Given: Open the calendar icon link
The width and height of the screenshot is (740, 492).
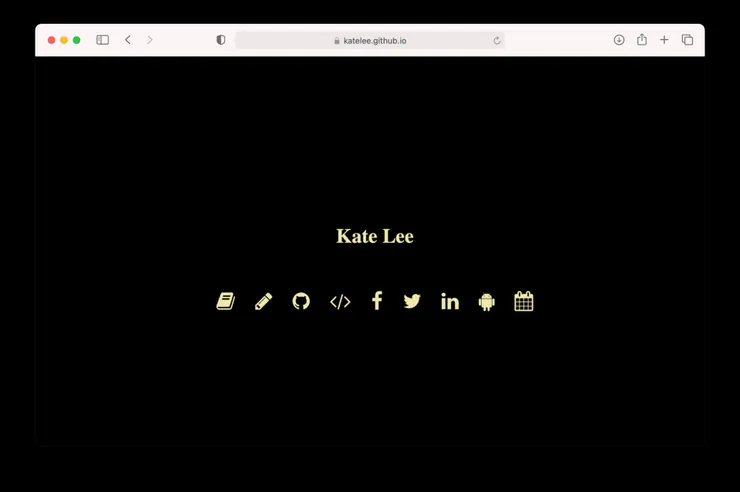Looking at the screenshot, I should (523, 301).
